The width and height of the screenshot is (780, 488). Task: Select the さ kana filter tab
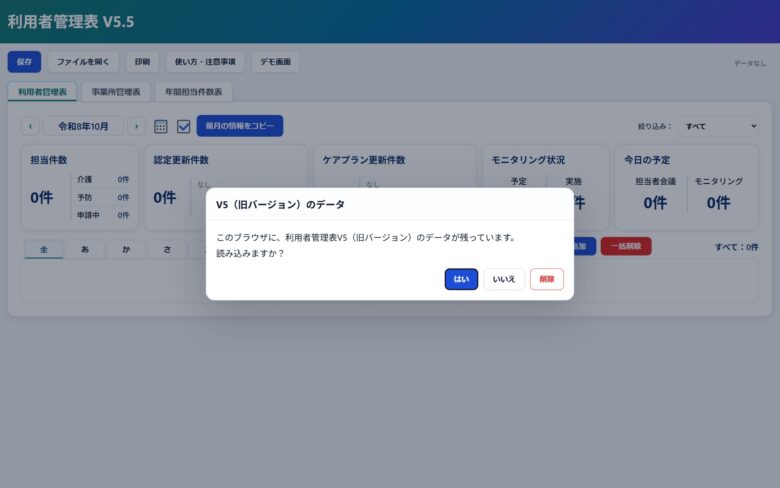(168, 249)
